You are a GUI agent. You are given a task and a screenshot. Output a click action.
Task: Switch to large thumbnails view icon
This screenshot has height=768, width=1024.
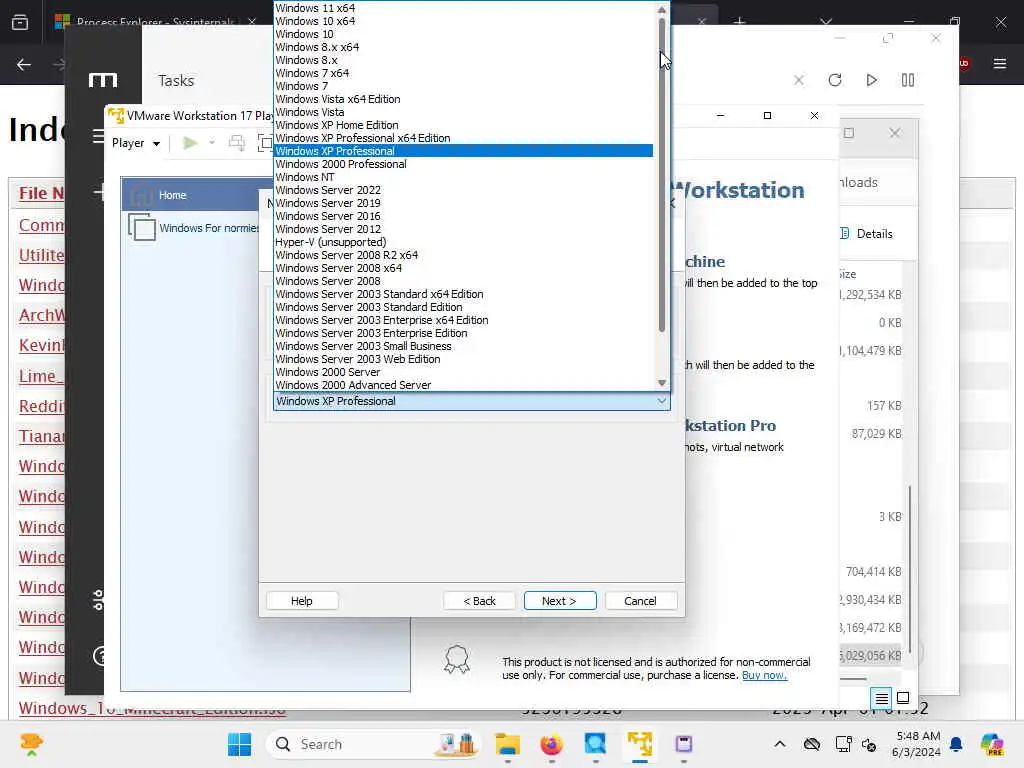903,698
